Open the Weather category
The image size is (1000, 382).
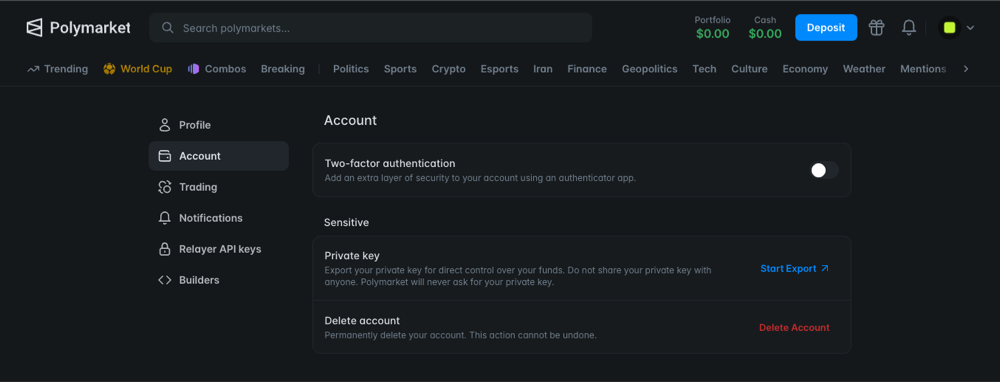[864, 69]
